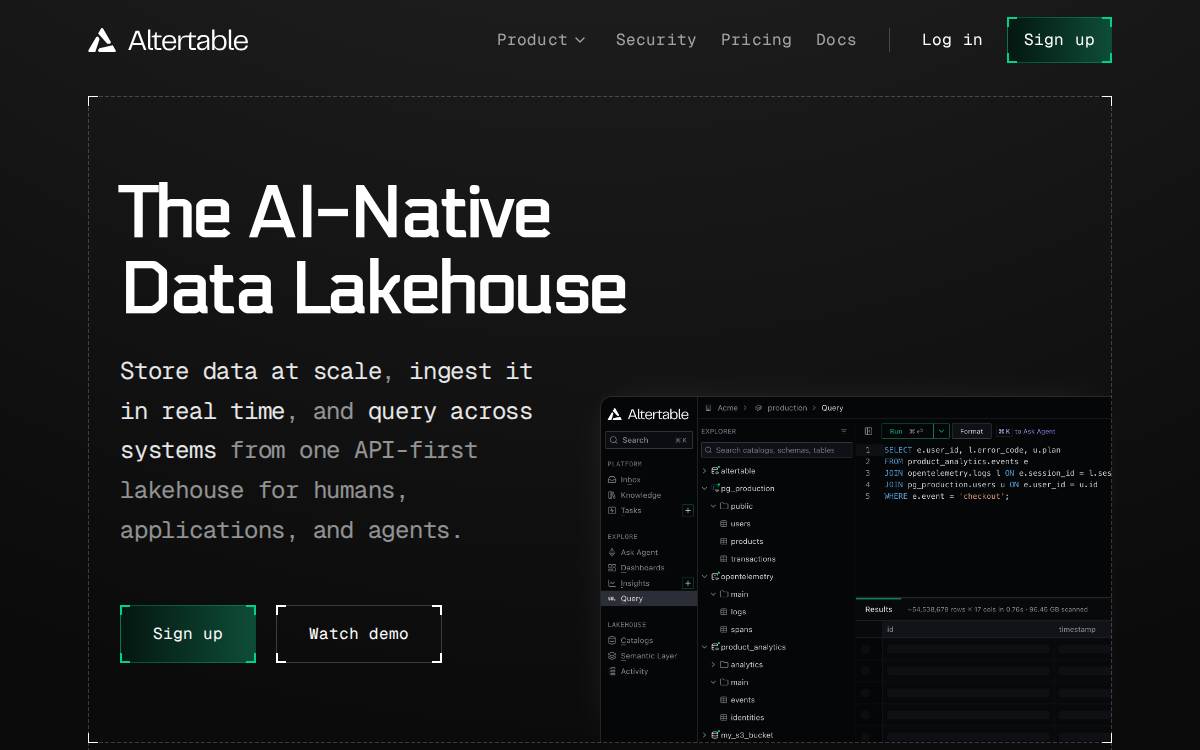The width and height of the screenshot is (1200, 750).
Task: Click the Altertable logo in the site header
Action: (168, 40)
